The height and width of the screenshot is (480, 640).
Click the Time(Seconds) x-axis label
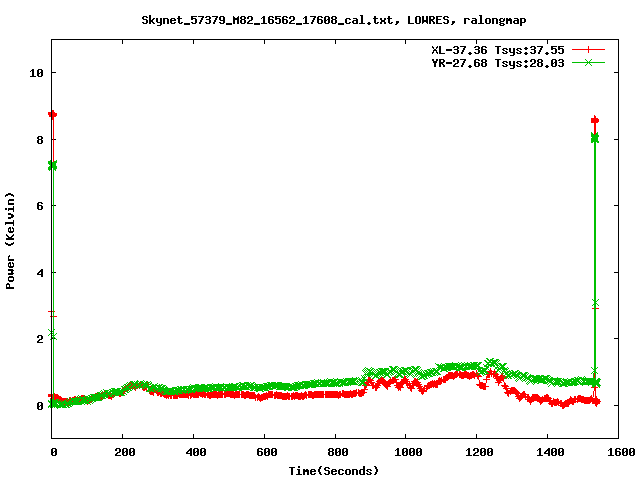pos(333,471)
